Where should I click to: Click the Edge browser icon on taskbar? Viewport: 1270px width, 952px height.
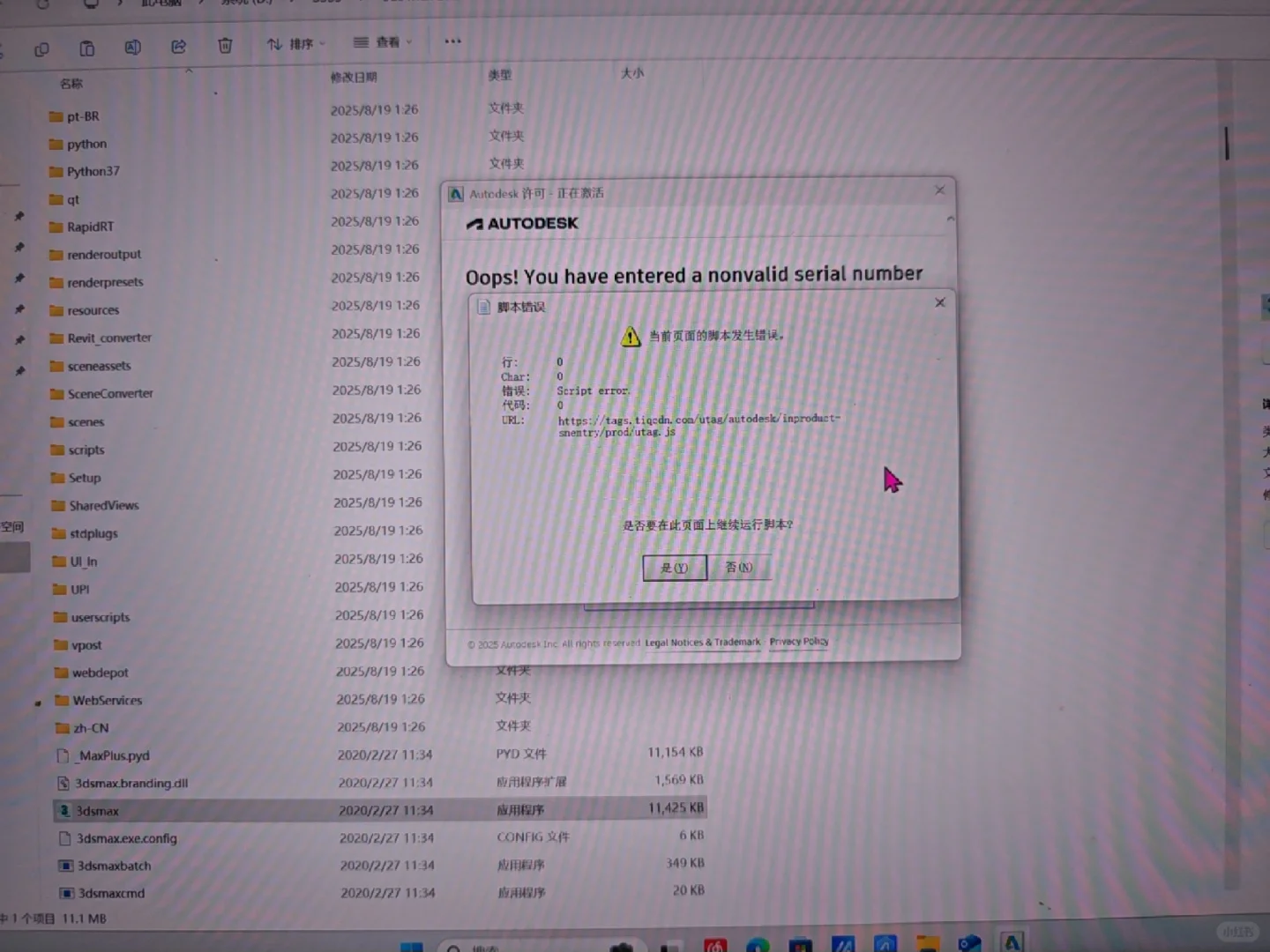(x=758, y=945)
